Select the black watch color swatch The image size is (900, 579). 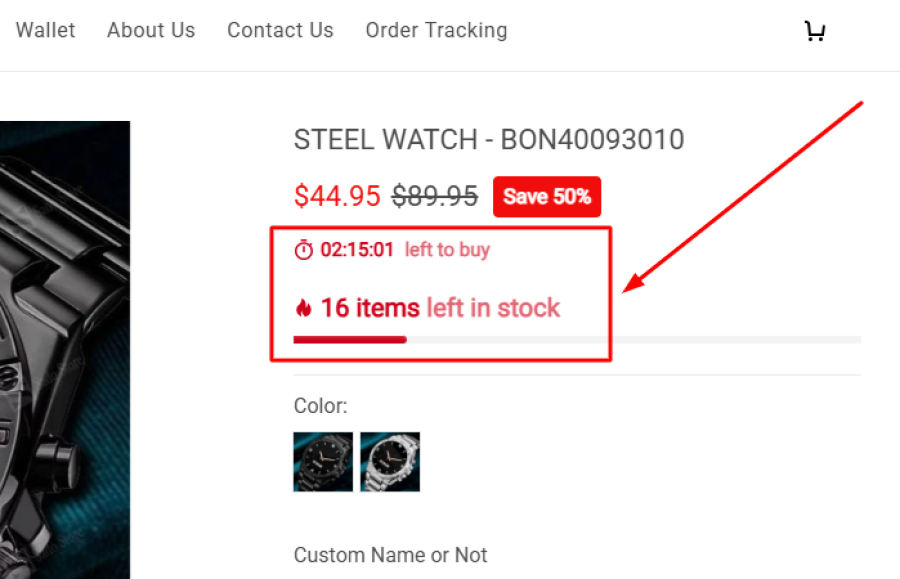tap(323, 462)
